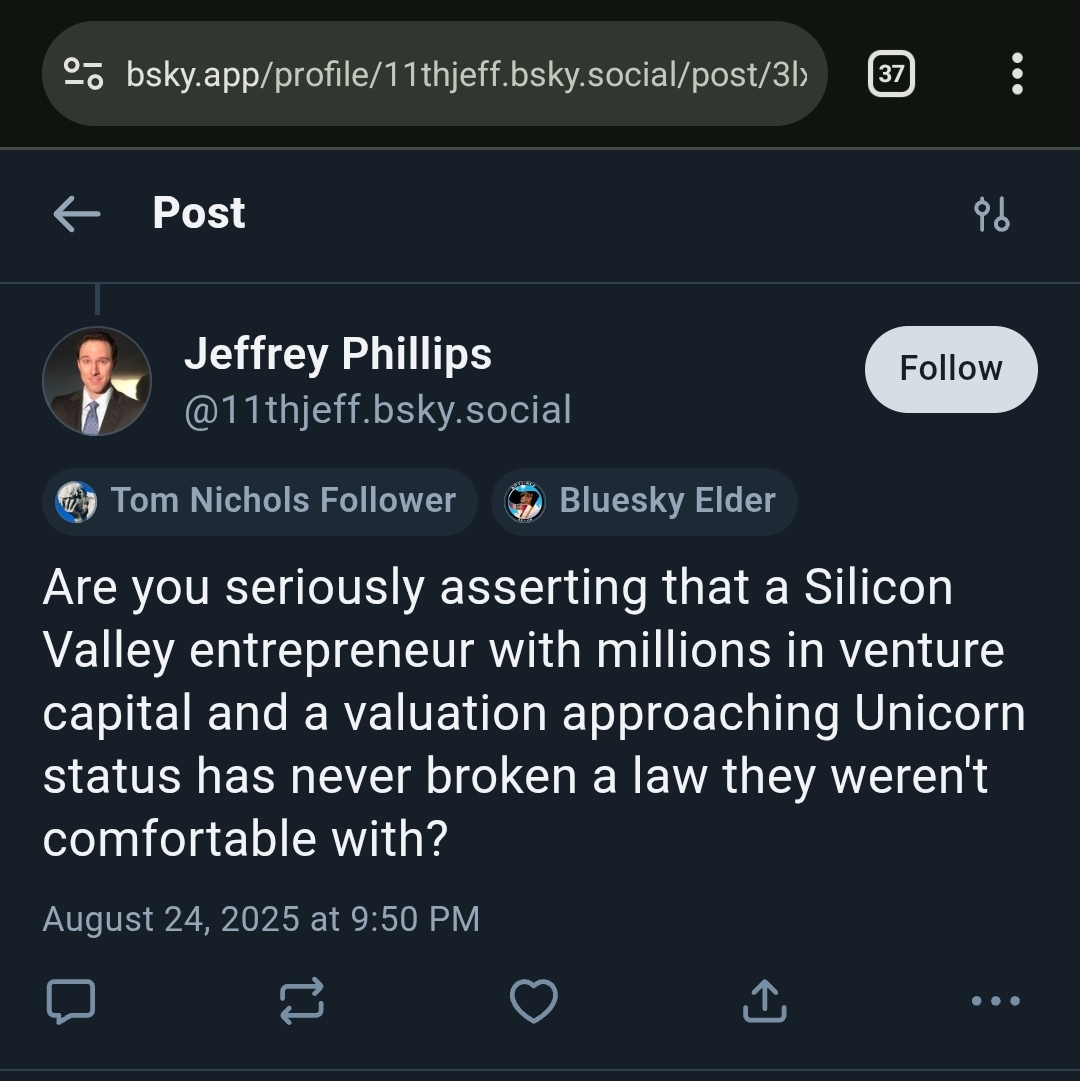Screen dimensions: 1080x1081
Task: Follow Jeffrey Phillips
Action: click(x=950, y=369)
